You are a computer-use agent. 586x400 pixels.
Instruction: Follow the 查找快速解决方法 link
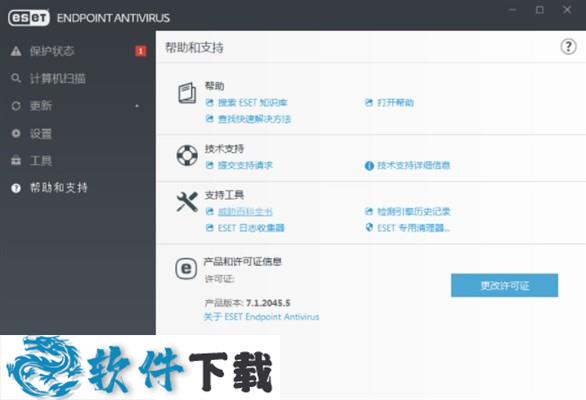coord(254,119)
